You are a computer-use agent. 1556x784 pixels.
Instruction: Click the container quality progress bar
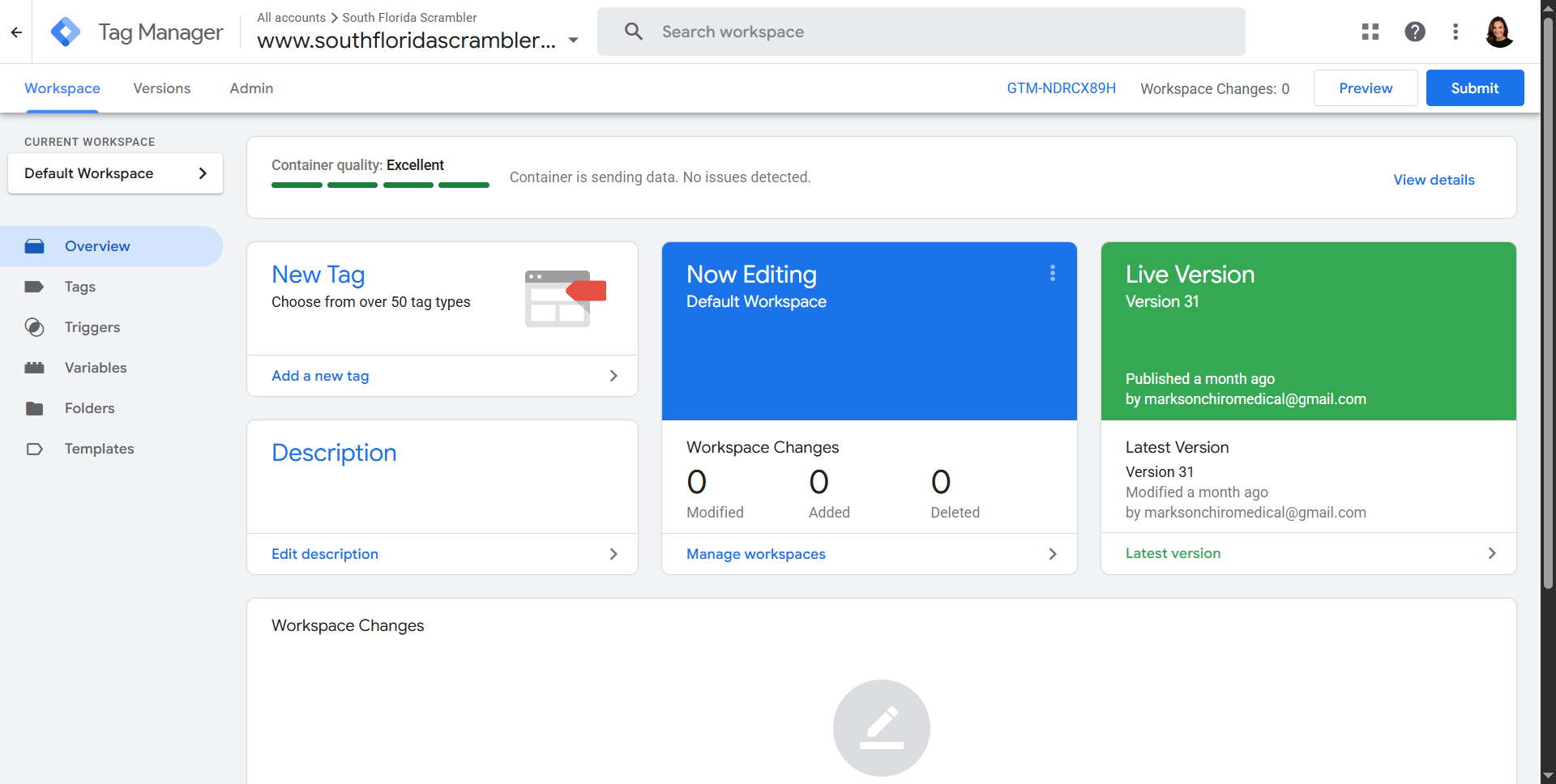tap(380, 185)
